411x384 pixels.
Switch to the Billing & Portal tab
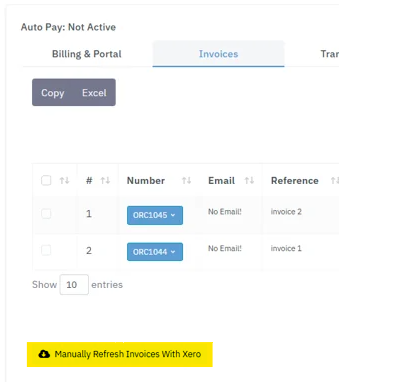[87, 54]
